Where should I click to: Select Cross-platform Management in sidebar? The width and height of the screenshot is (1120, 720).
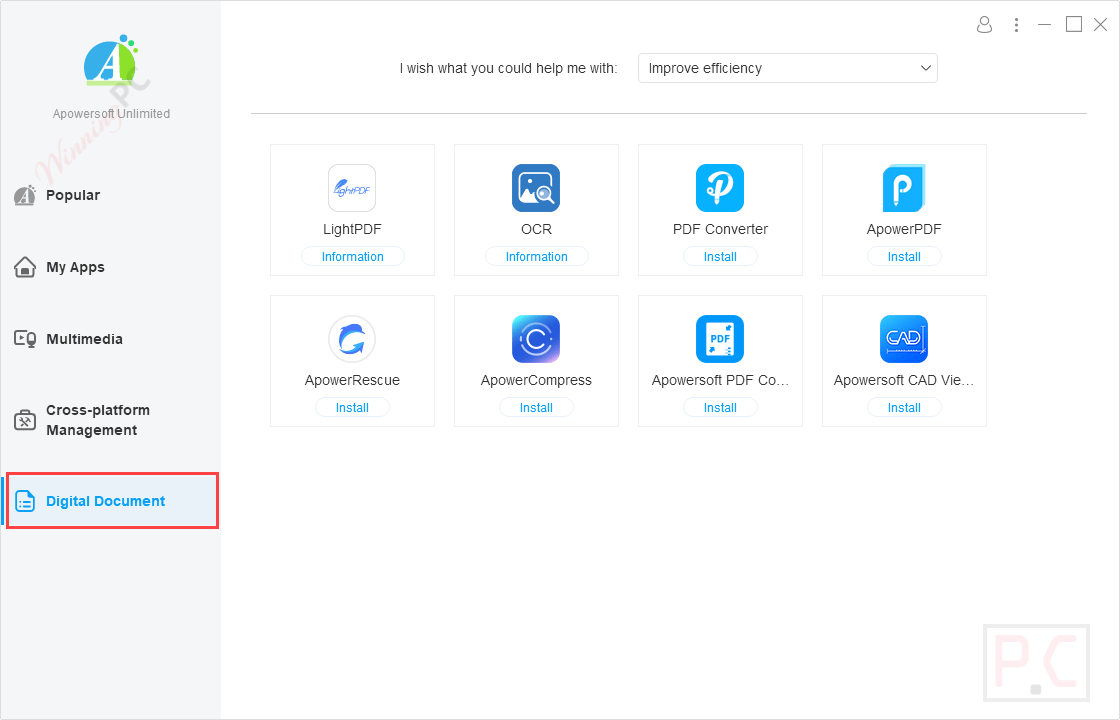coord(97,420)
